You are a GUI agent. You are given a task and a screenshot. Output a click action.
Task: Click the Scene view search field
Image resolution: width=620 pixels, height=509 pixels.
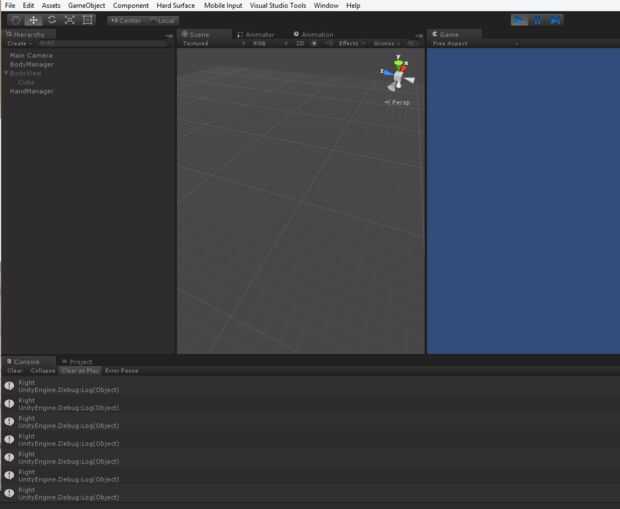(x=414, y=44)
